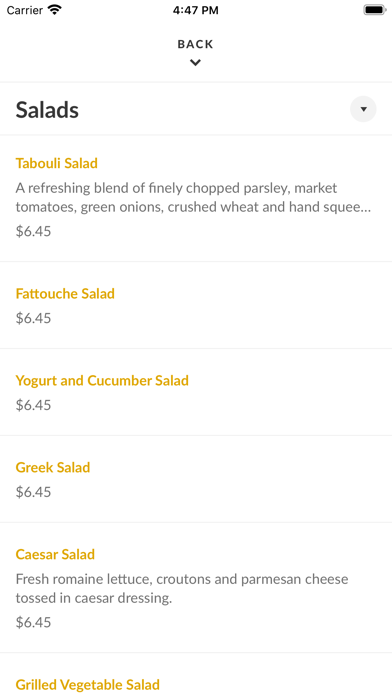
Task: Tap the Caesar Salad $6.45 price
Action: click(33, 622)
